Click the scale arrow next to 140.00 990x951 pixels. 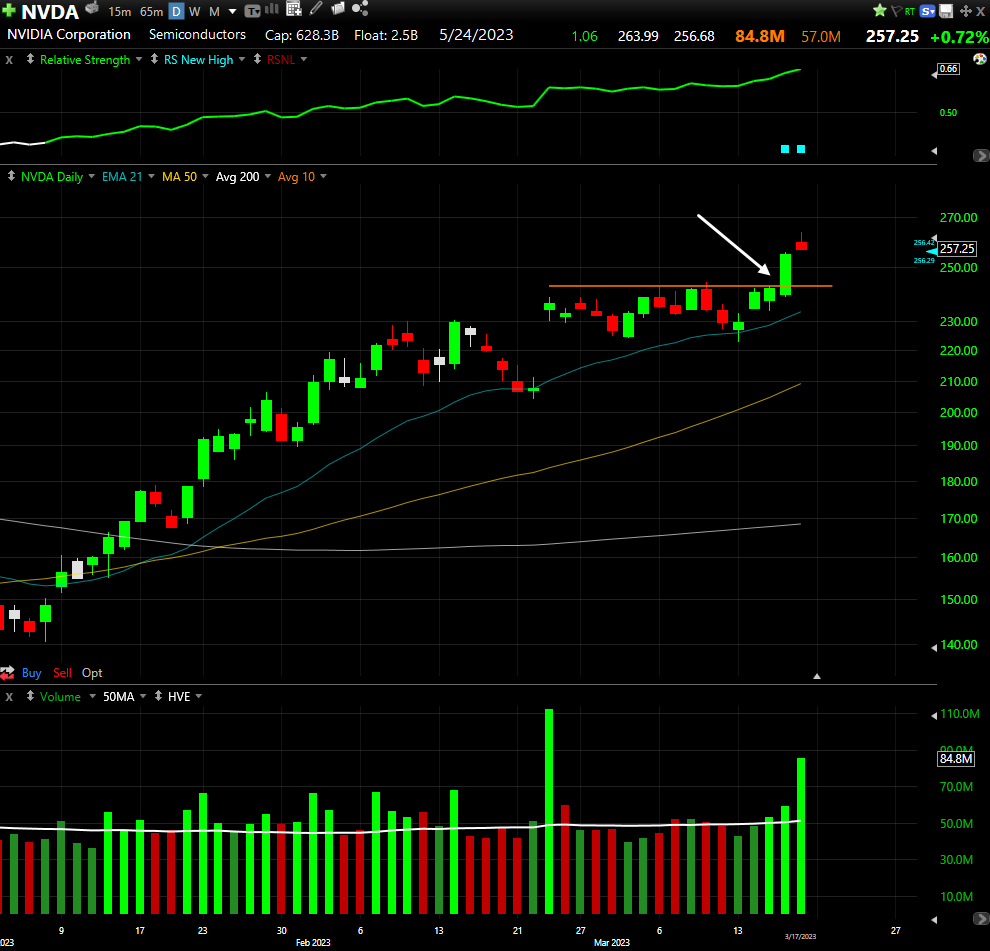pos(934,647)
